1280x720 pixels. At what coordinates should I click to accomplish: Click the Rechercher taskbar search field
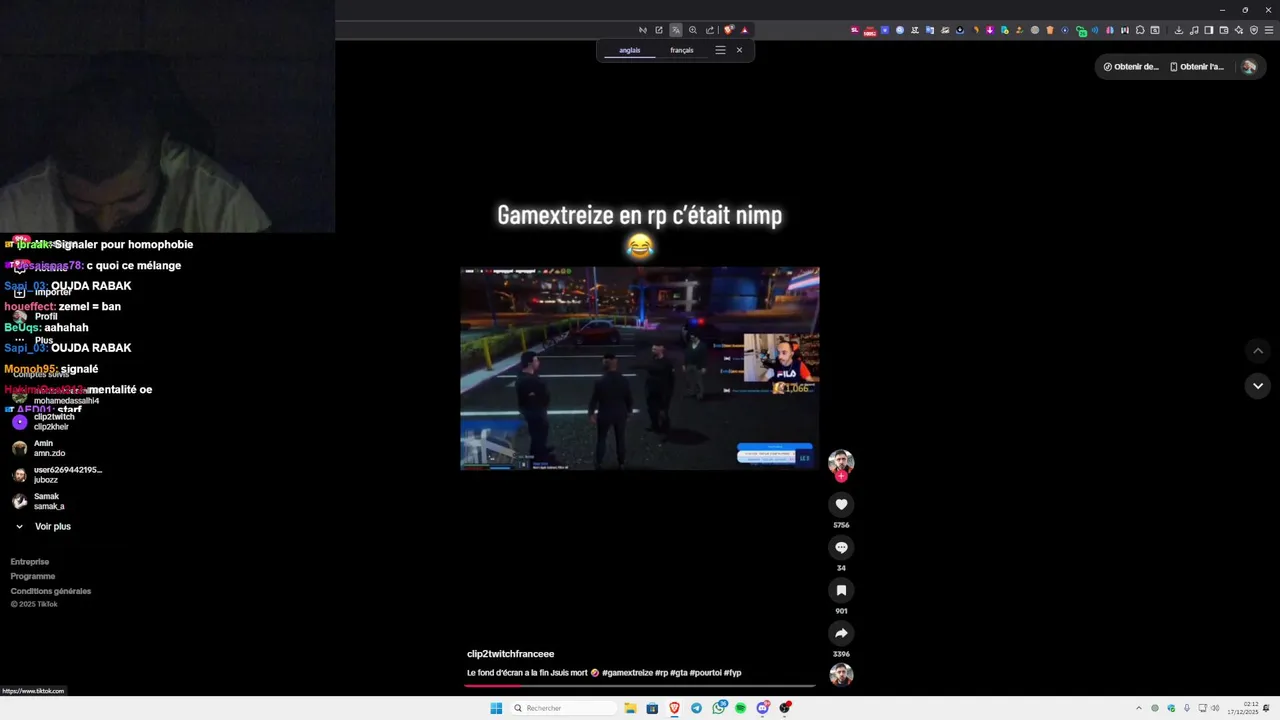pyautogui.click(x=564, y=708)
